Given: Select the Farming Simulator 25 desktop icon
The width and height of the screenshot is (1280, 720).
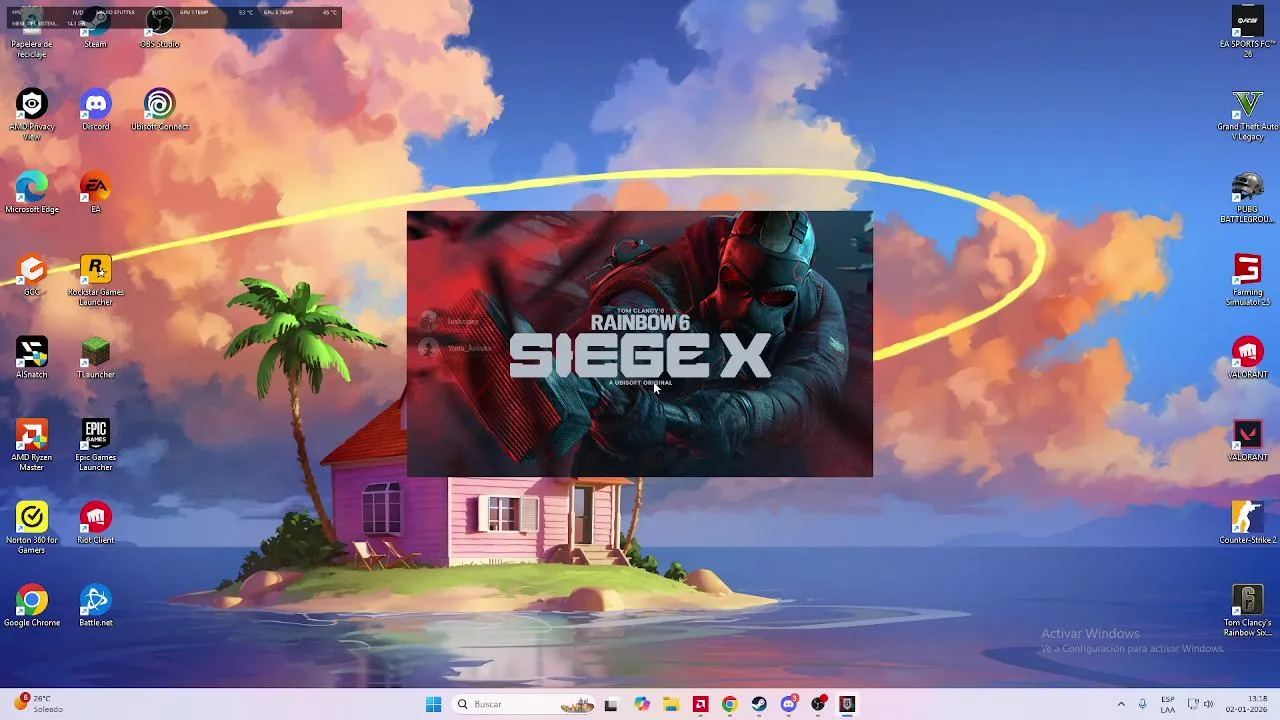Looking at the screenshot, I should point(1247,280).
